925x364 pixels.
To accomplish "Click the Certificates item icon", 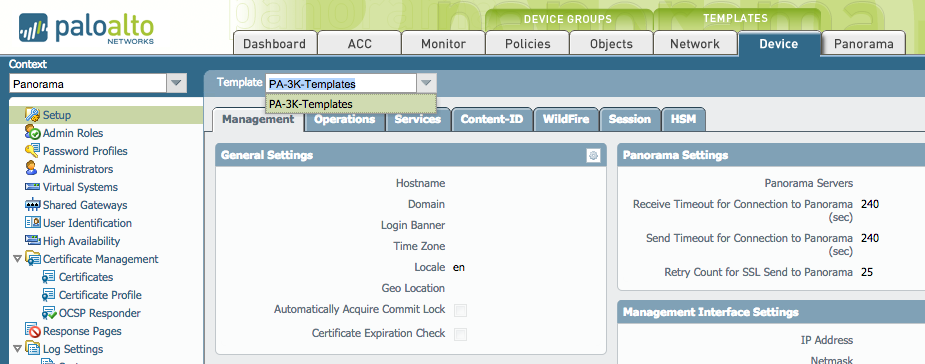I will point(48,277).
